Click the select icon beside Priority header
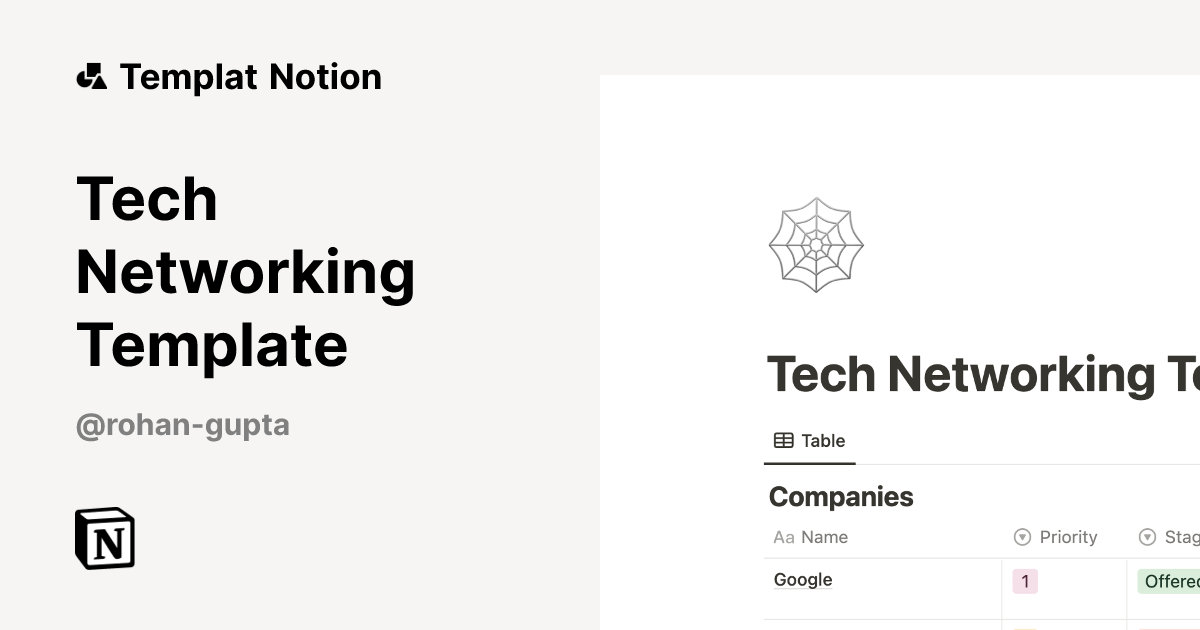Screen dimensions: 1200x630 [1022, 538]
